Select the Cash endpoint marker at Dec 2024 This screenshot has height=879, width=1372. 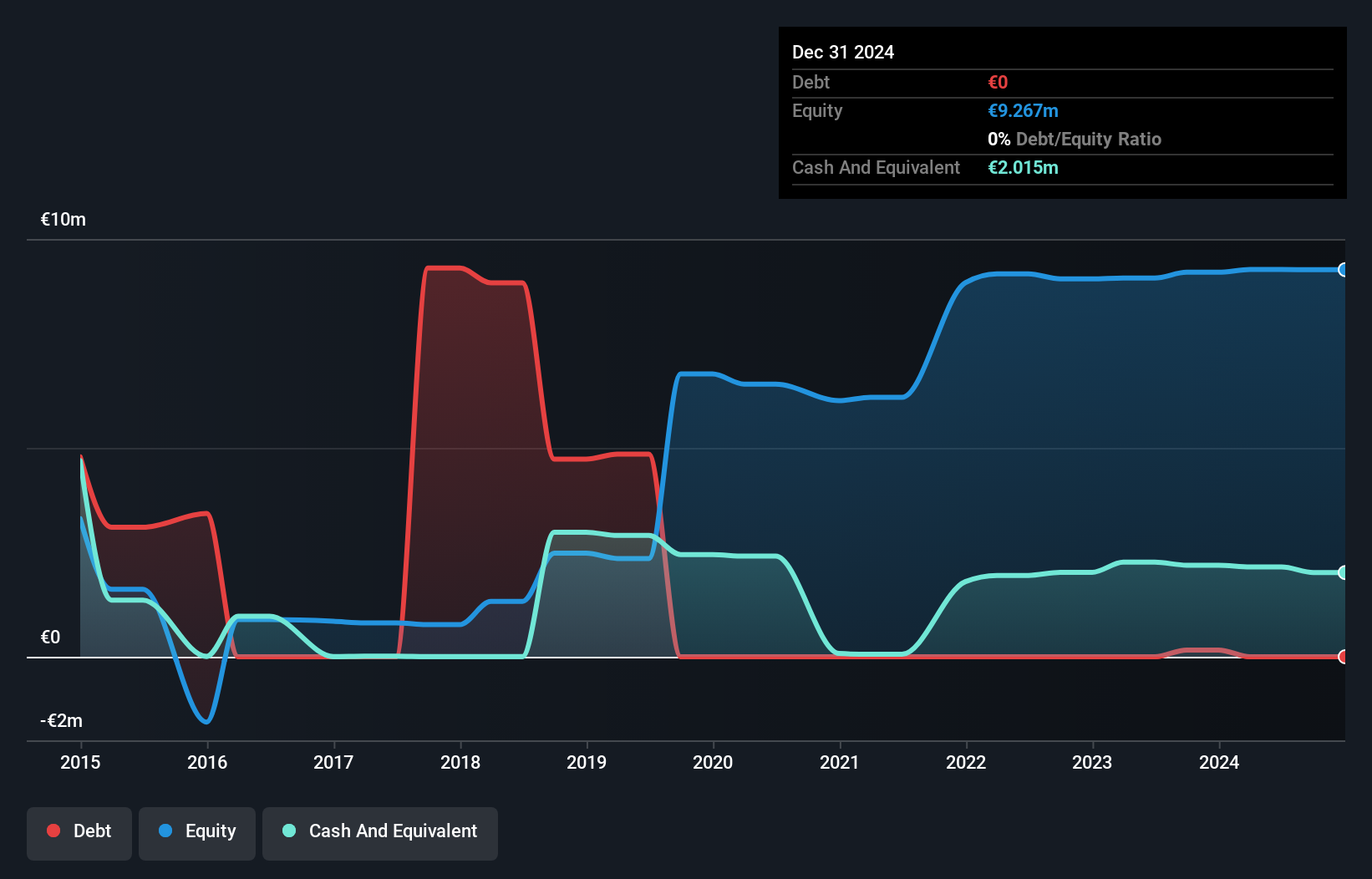click(1344, 572)
